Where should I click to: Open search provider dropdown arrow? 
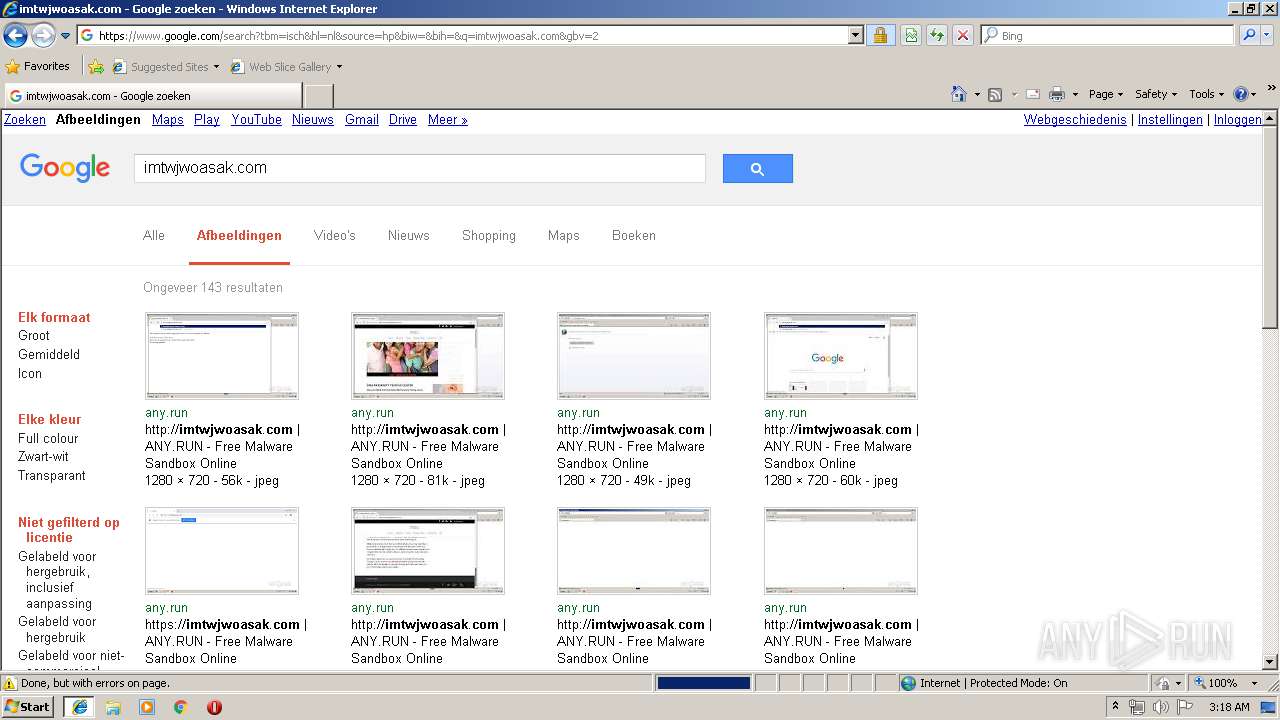(x=1268, y=36)
